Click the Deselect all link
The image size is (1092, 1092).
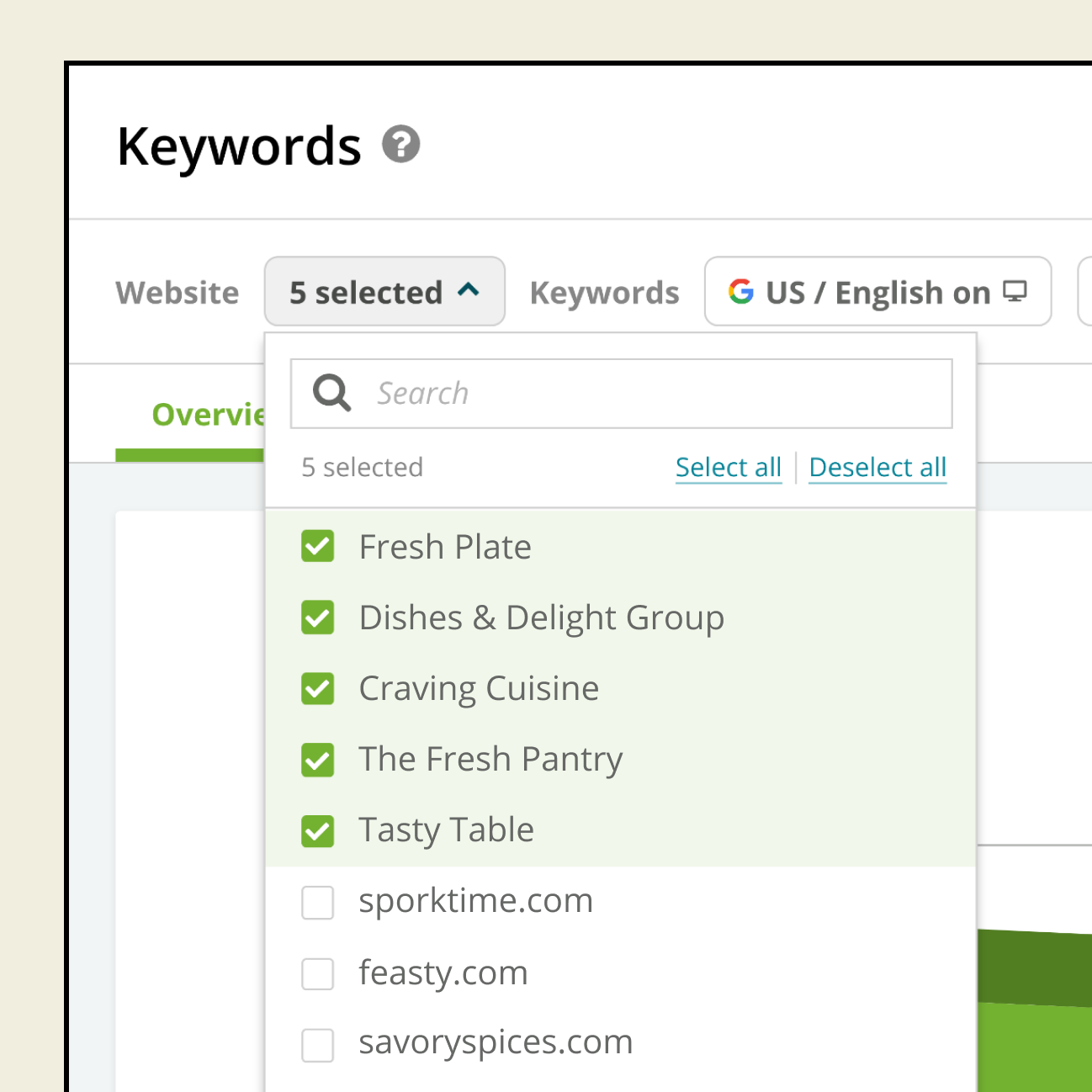(877, 467)
